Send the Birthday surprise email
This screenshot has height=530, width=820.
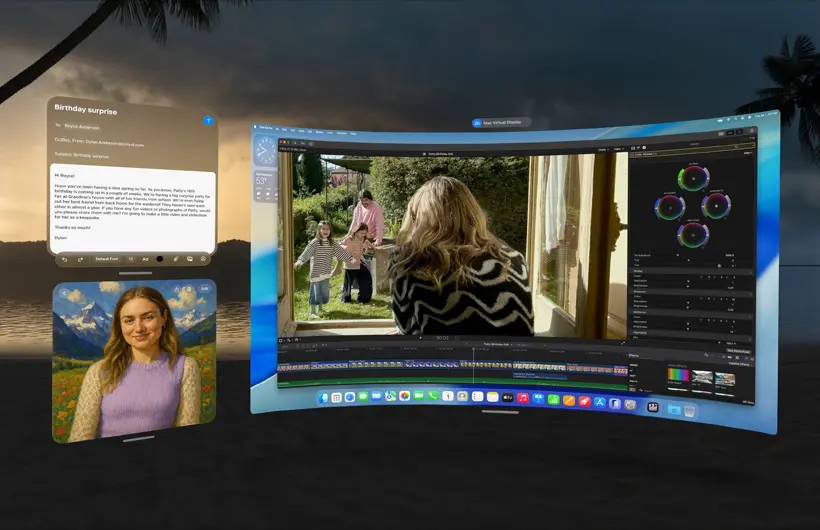tap(208, 120)
